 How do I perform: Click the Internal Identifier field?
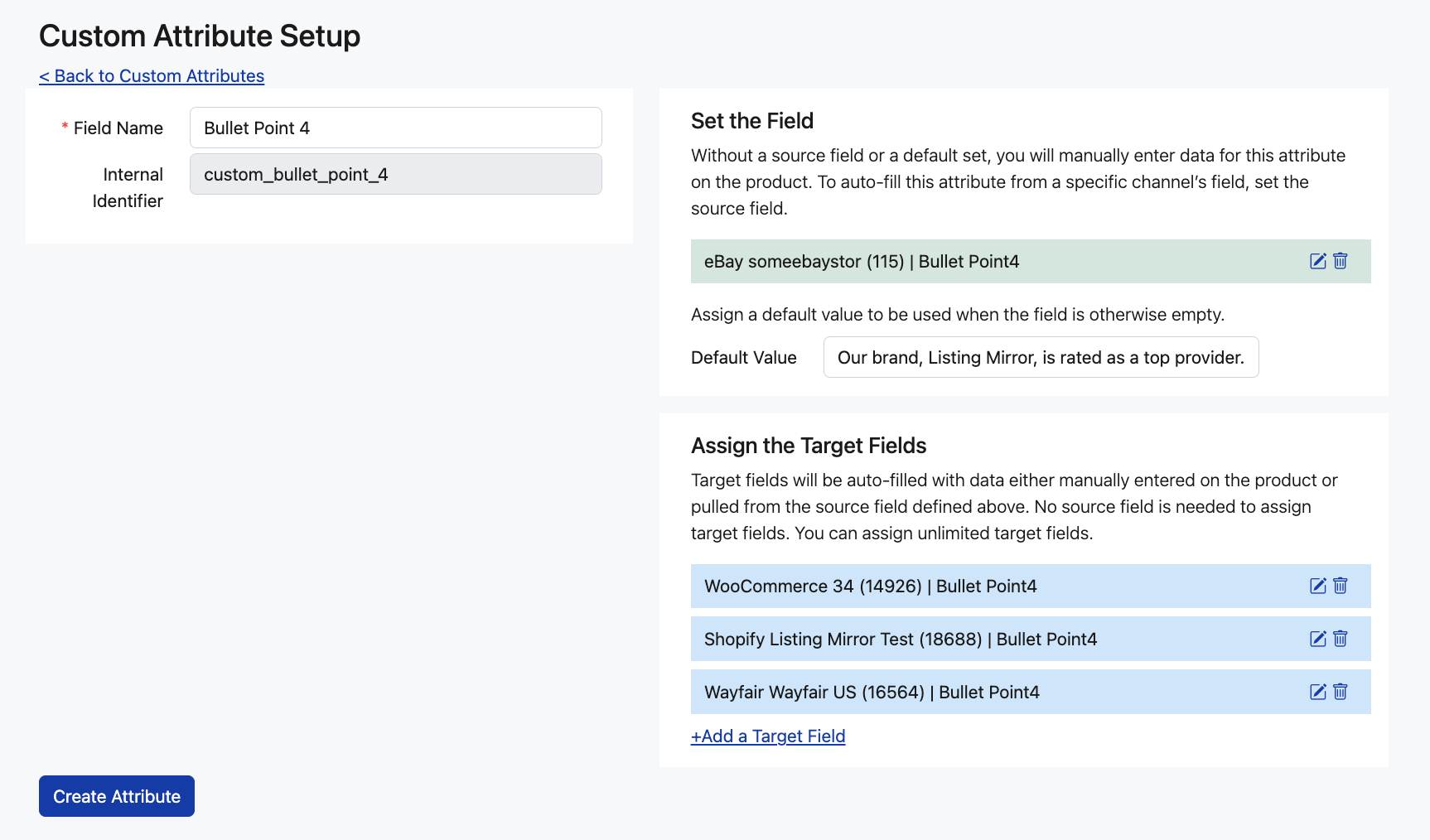(x=396, y=174)
